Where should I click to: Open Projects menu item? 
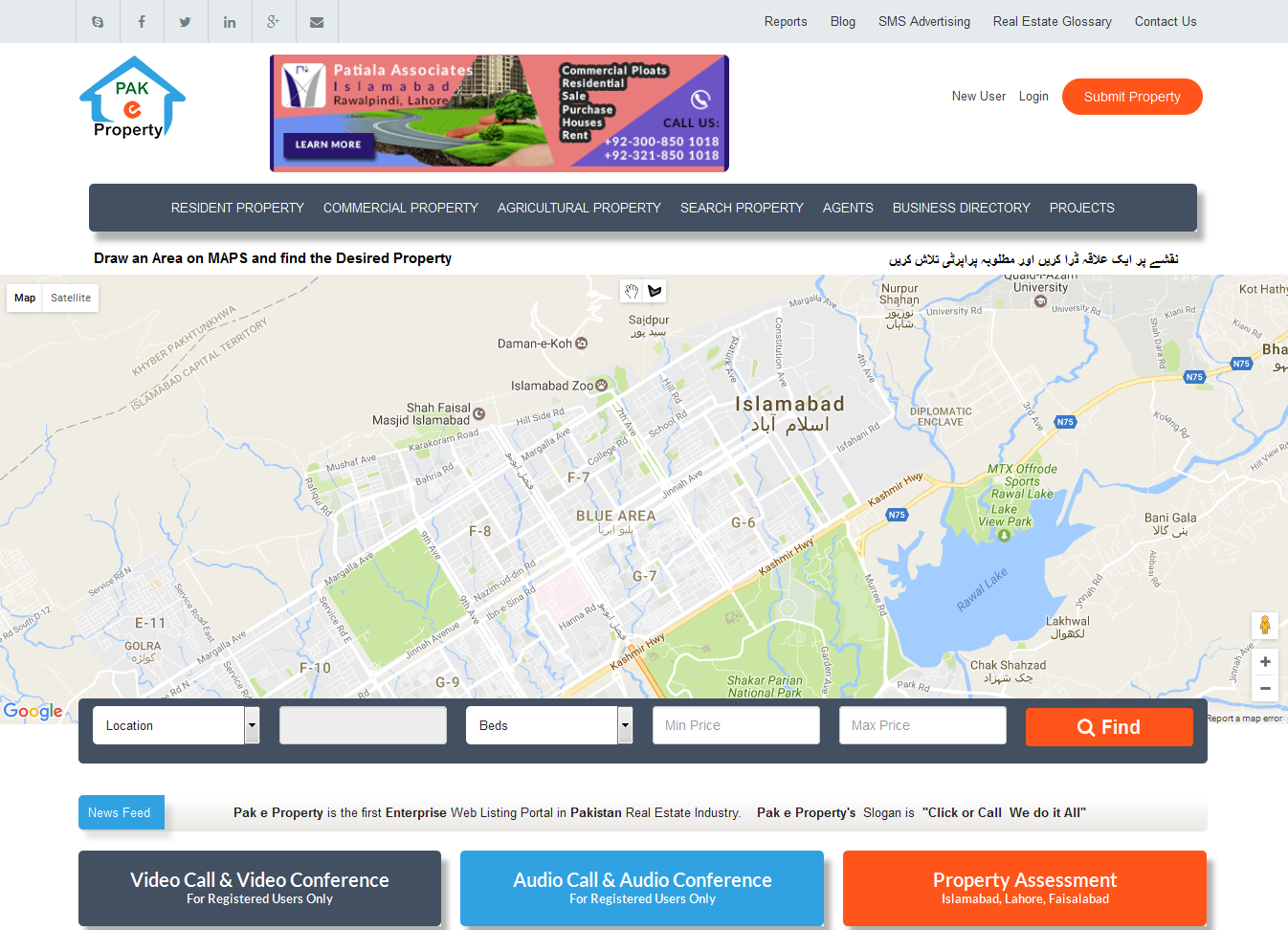point(1081,208)
